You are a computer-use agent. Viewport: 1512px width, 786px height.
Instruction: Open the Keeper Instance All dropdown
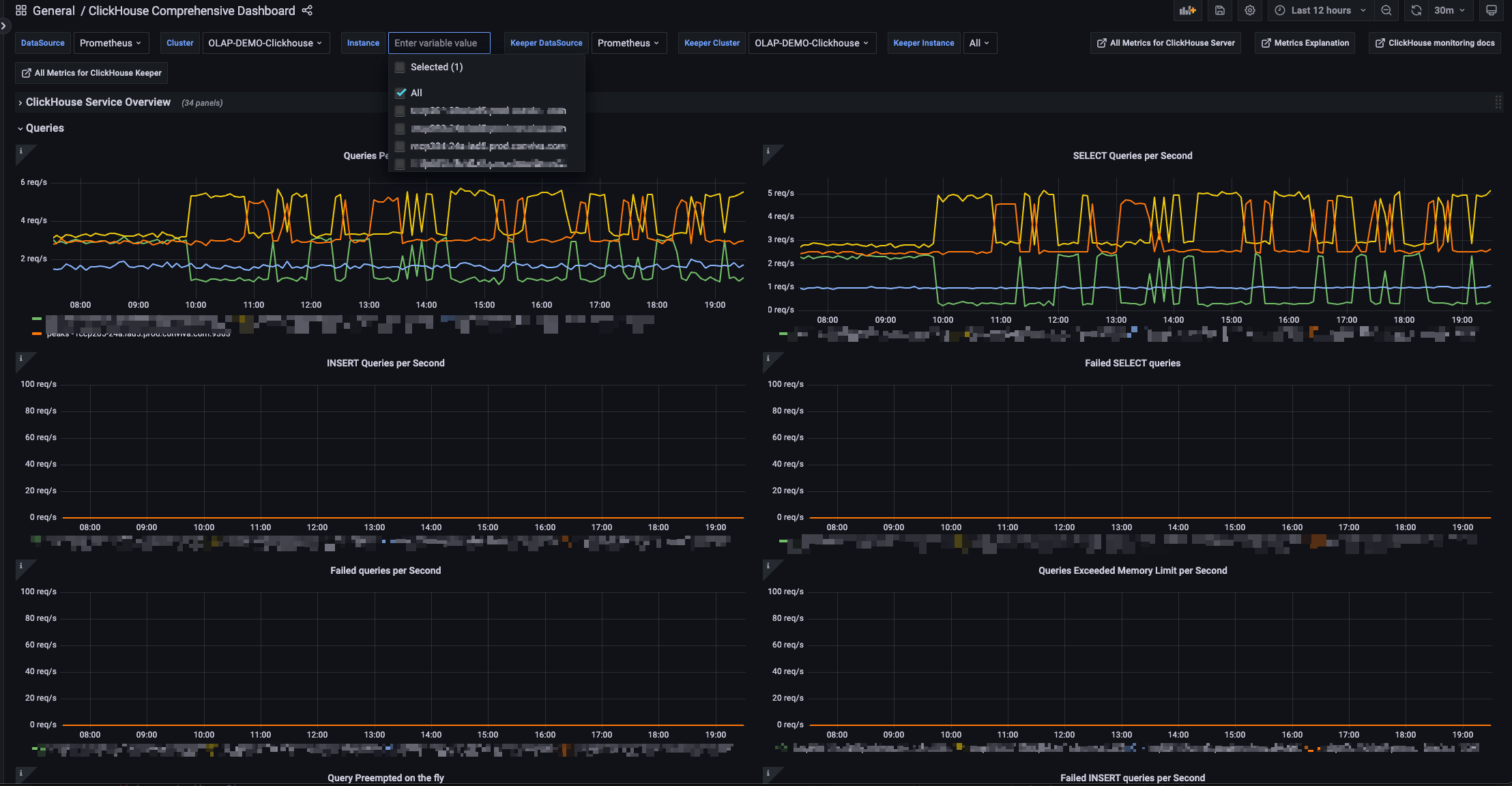click(979, 43)
